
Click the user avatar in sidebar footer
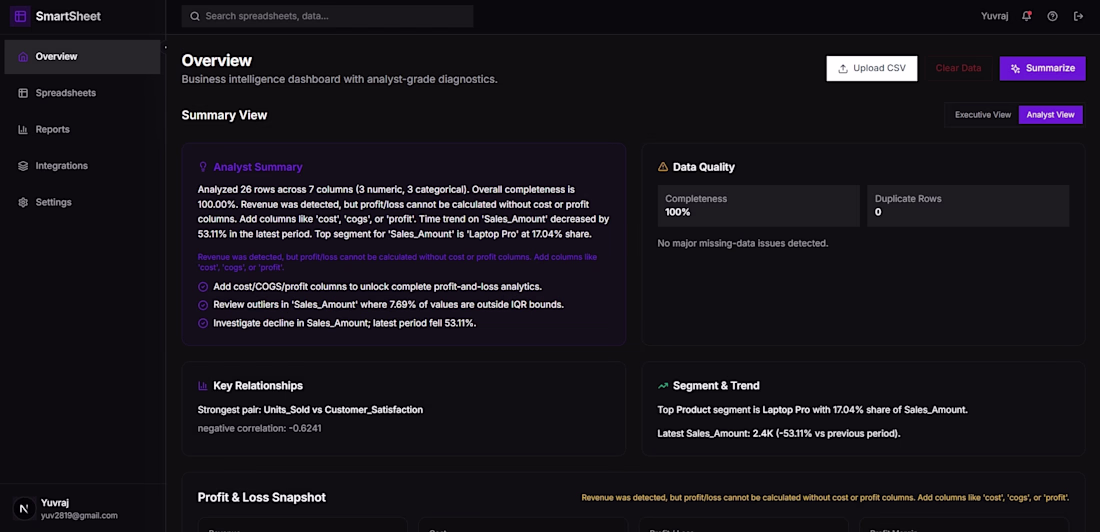25,509
